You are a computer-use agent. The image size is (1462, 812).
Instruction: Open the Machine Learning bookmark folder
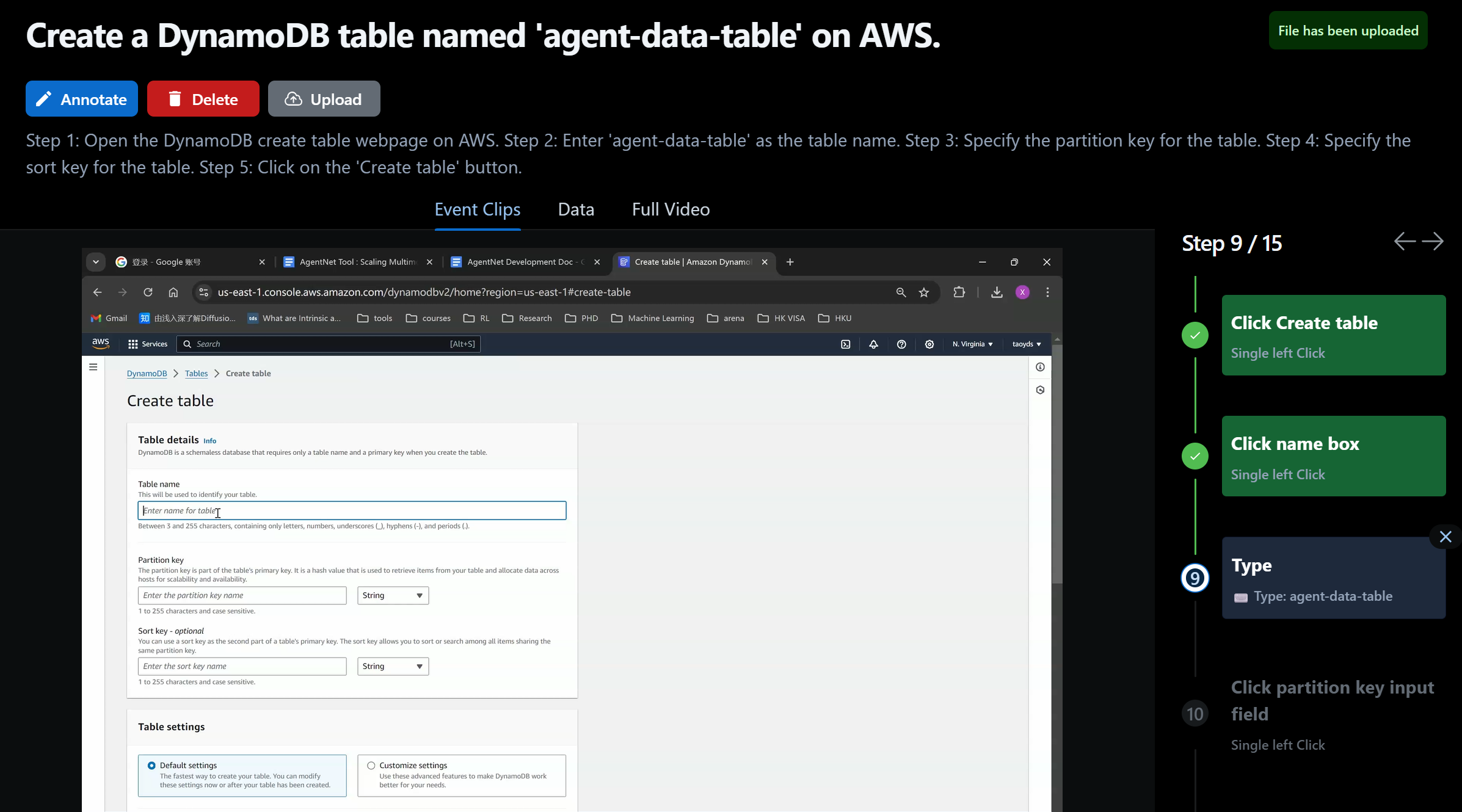click(x=653, y=318)
